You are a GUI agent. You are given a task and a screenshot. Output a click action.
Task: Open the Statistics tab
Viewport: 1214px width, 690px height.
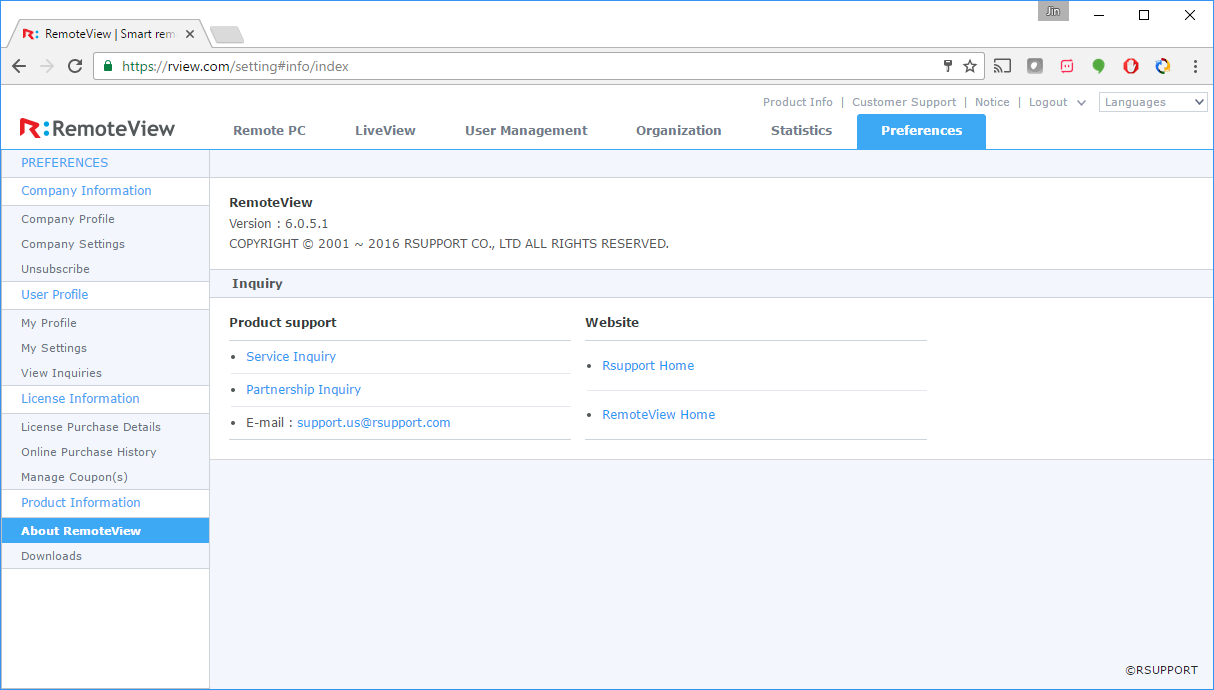801,131
